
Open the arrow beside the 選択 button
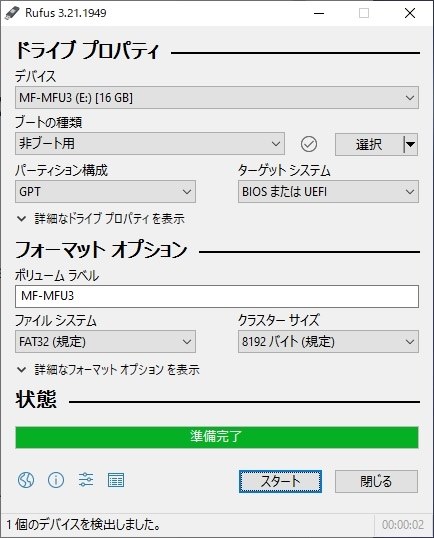[410, 144]
